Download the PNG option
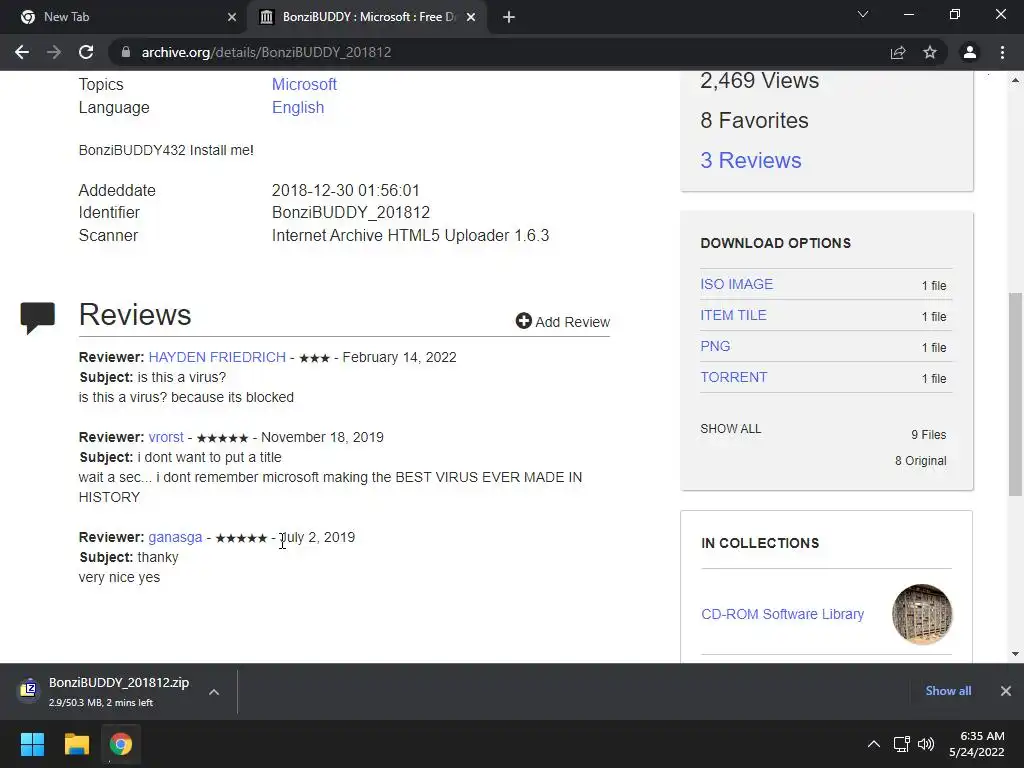The image size is (1024, 768). [x=715, y=346]
